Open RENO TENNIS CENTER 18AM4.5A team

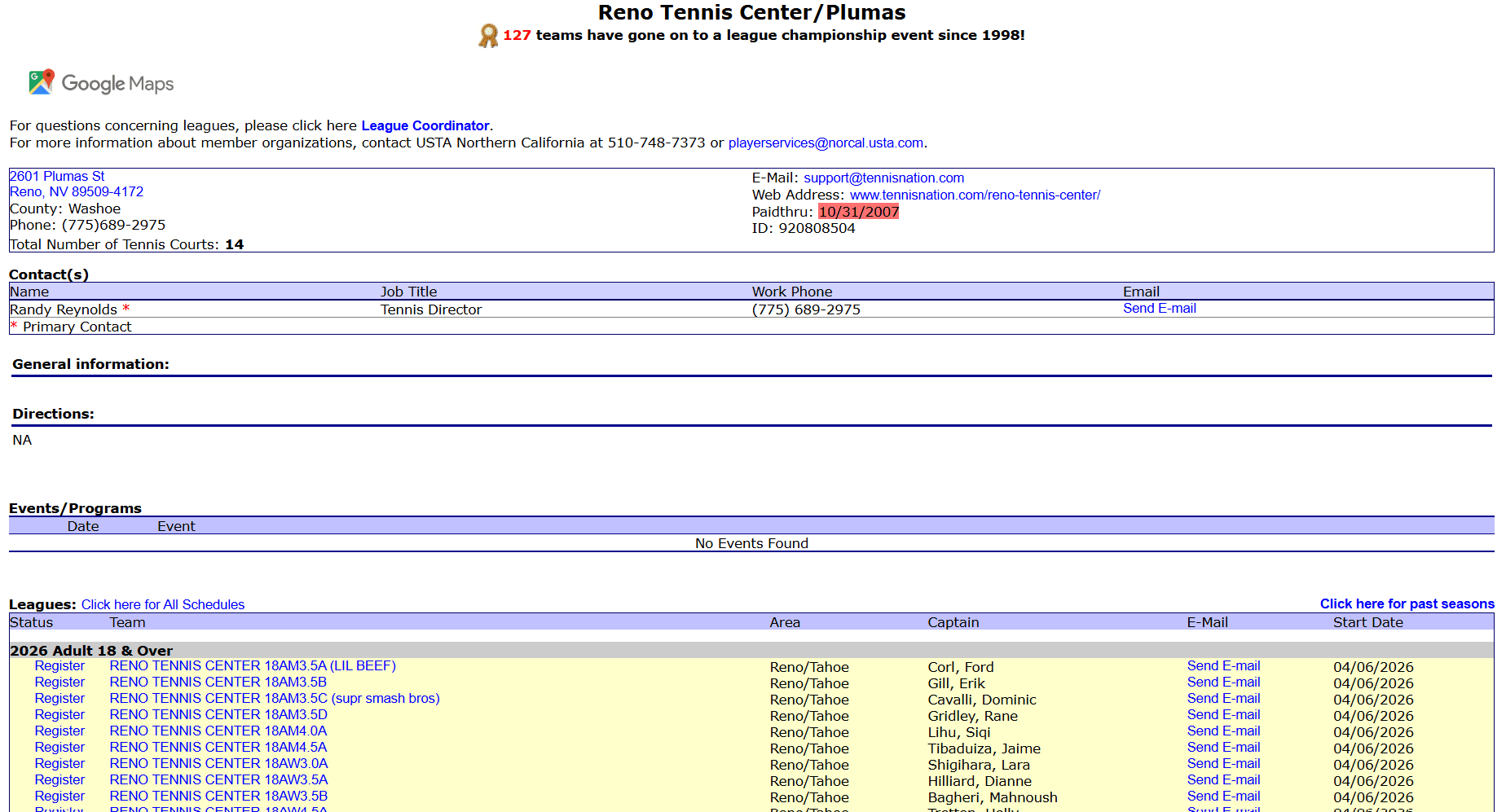click(x=218, y=747)
